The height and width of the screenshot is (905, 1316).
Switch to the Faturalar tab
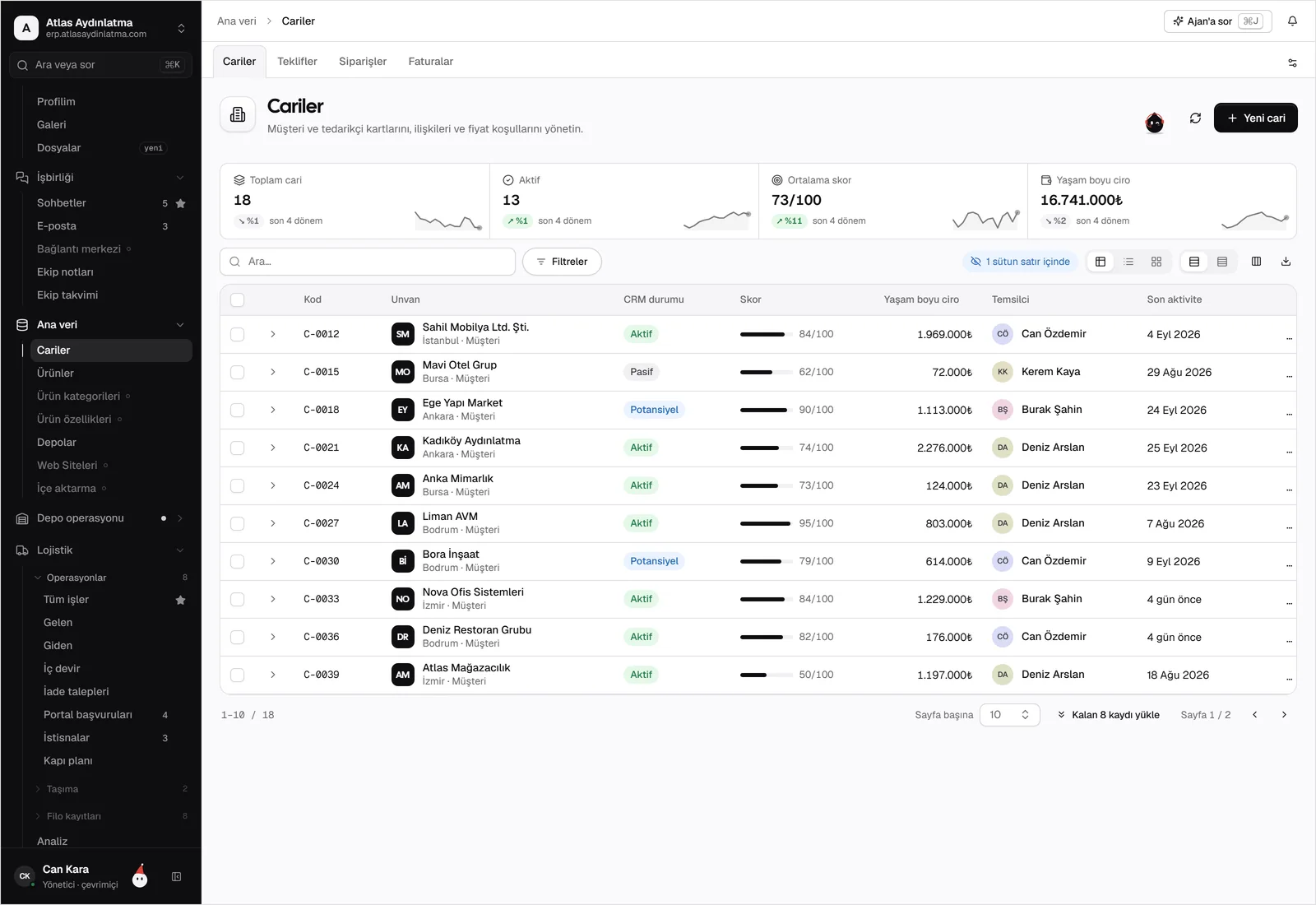point(430,62)
